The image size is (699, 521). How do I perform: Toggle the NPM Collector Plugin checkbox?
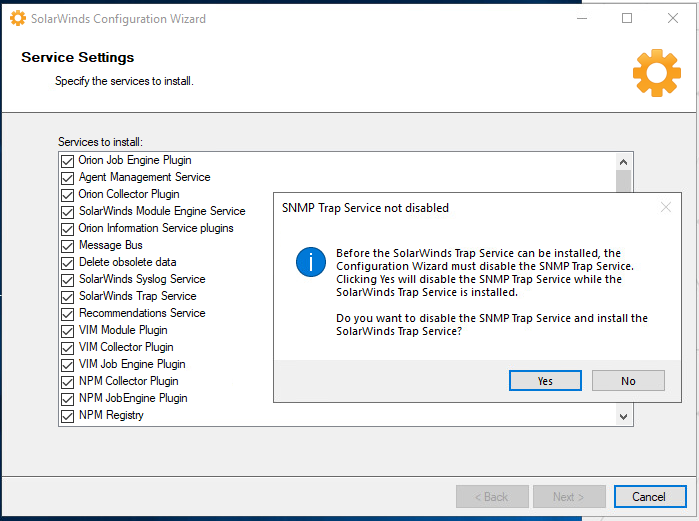(67, 382)
